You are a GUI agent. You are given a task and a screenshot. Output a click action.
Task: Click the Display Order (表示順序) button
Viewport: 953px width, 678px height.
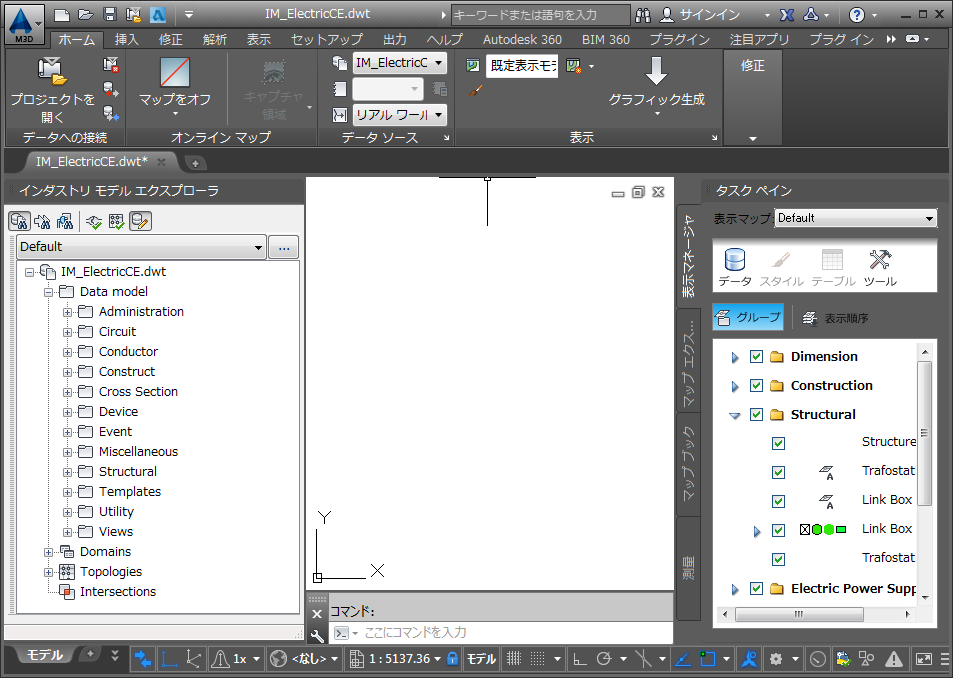coord(836,318)
